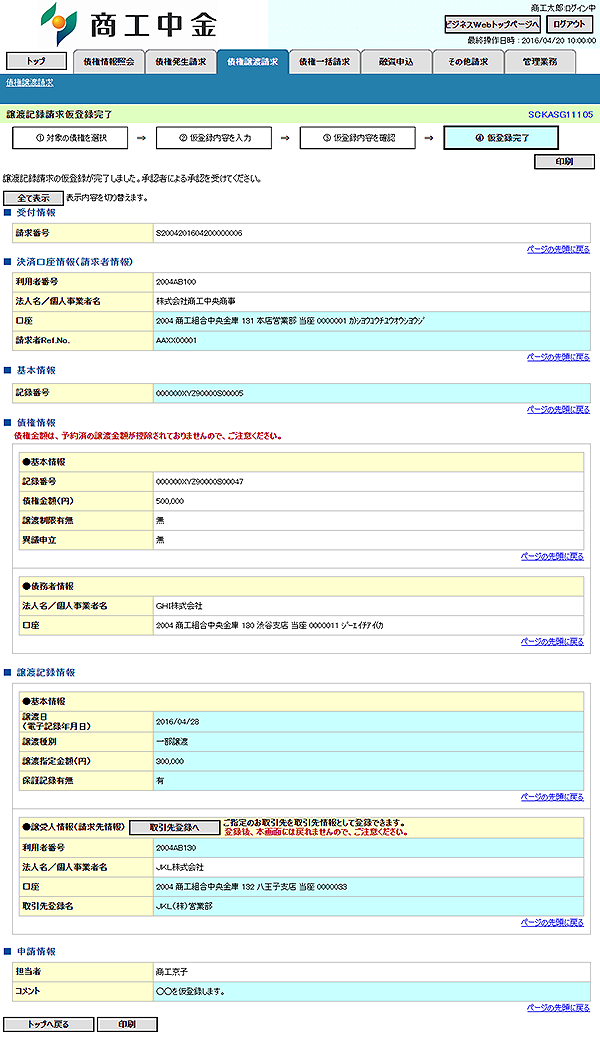Click the 債権情報 section heading
The image size is (600, 1040).
click(x=36, y=422)
